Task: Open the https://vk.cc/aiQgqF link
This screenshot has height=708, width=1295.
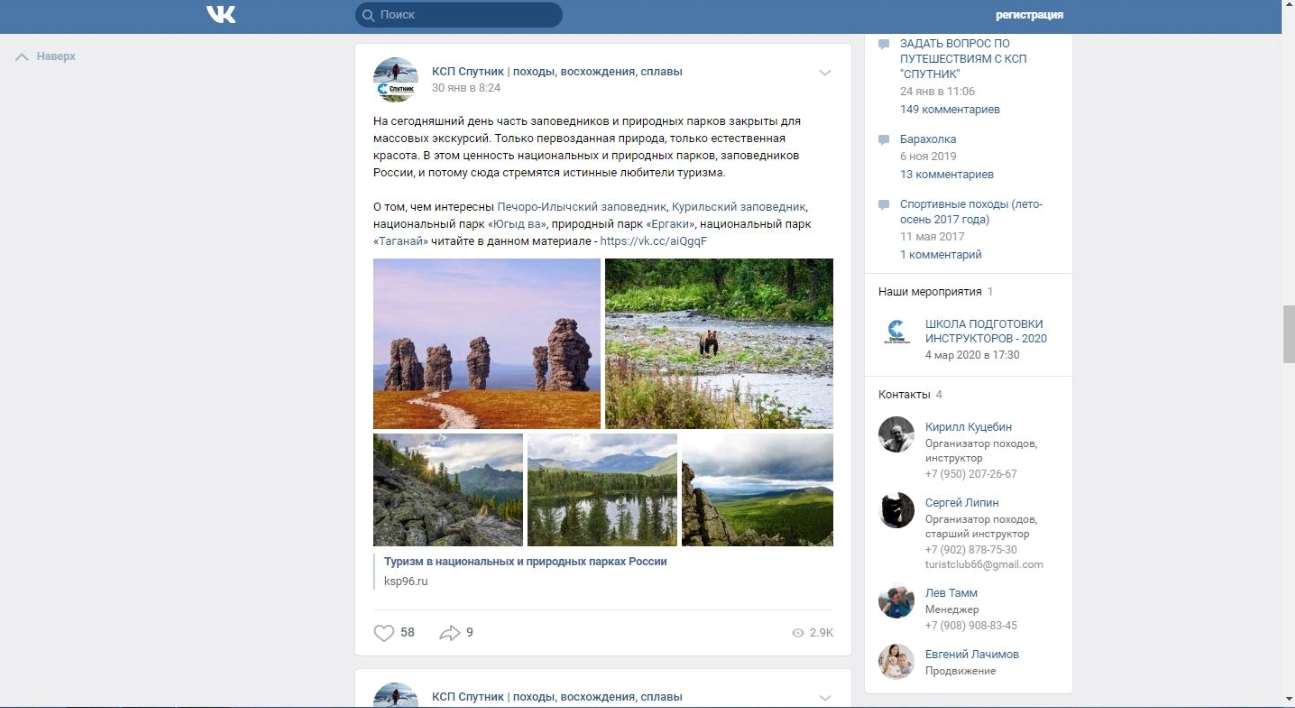Action: [653, 241]
